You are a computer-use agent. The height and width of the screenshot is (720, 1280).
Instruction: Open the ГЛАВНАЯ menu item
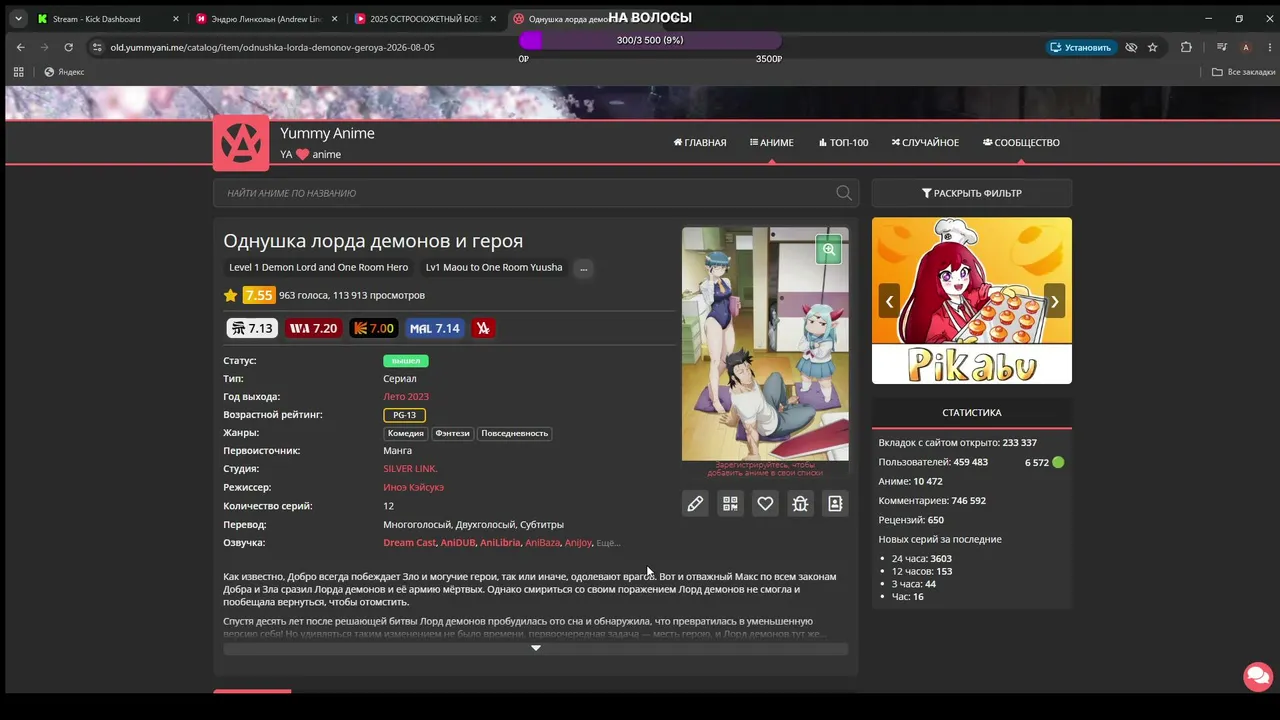pos(700,143)
